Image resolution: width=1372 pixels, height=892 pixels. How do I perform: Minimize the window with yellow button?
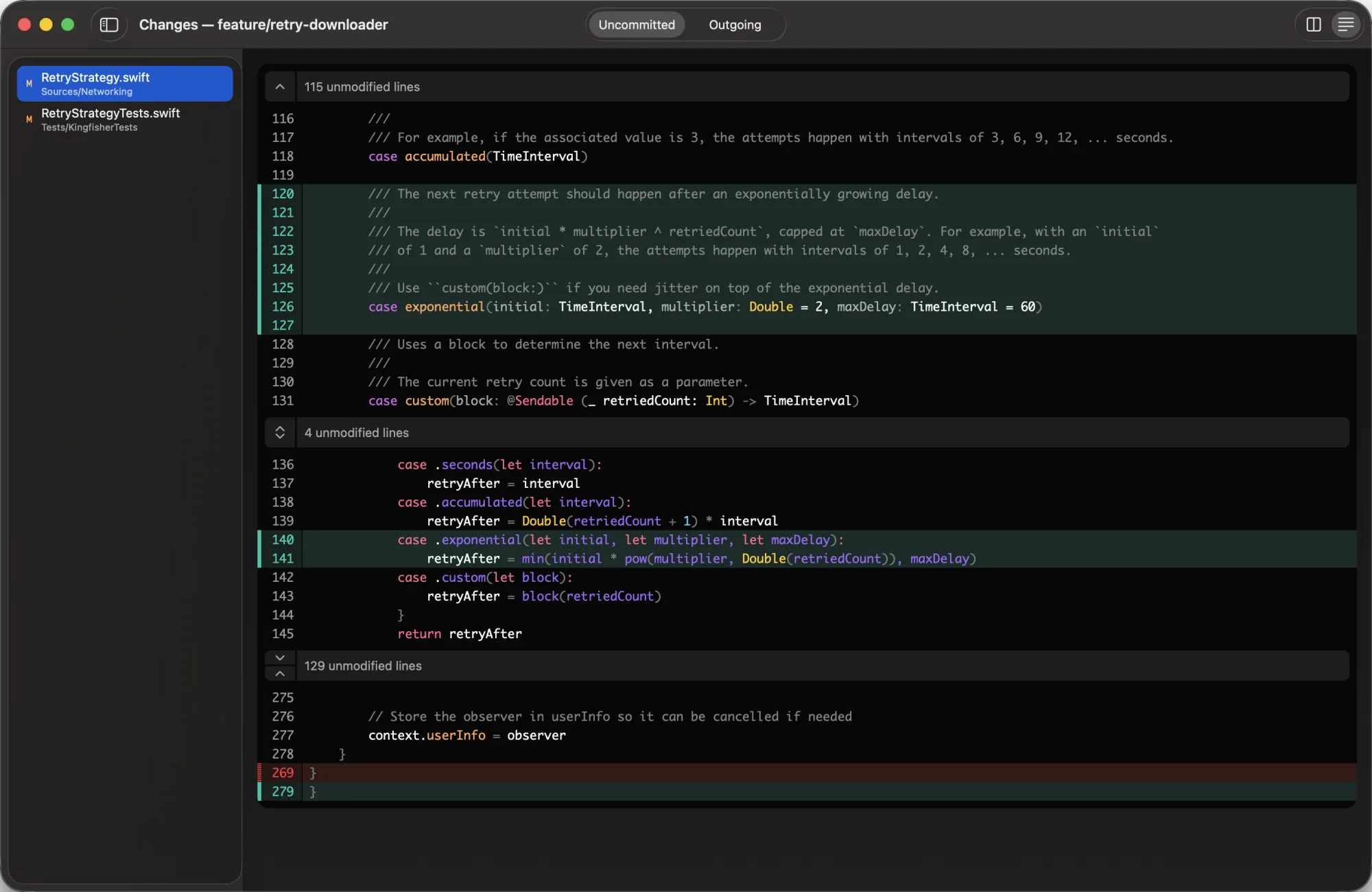[x=46, y=25]
